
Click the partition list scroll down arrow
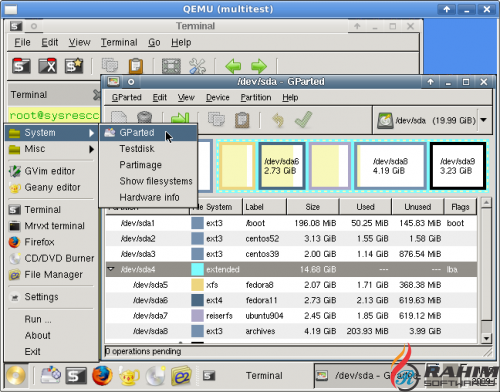pos(486,338)
